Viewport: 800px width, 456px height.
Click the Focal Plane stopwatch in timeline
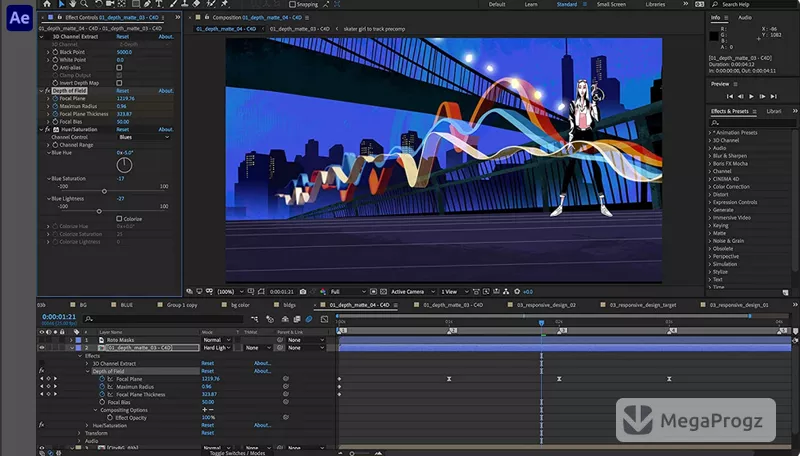(103, 379)
